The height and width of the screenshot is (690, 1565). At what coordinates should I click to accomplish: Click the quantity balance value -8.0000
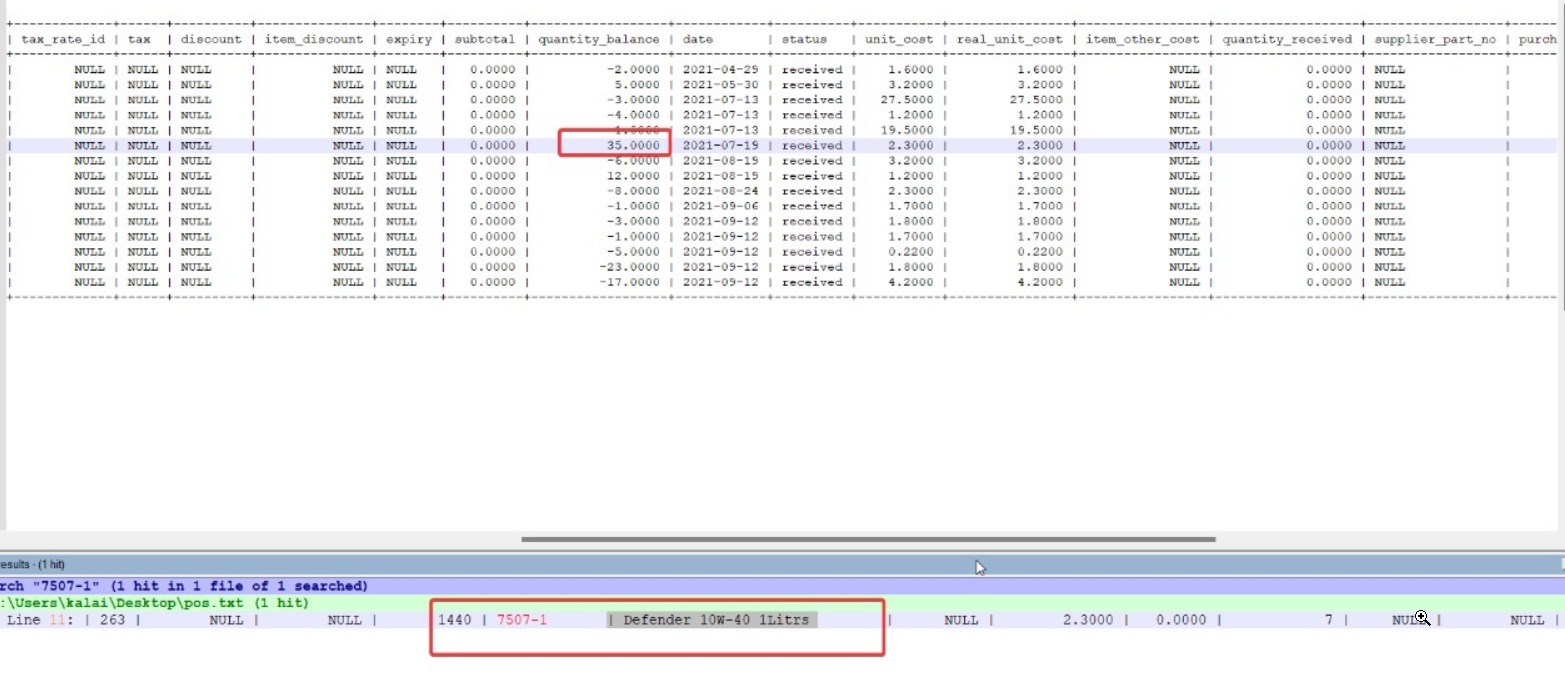[632, 191]
